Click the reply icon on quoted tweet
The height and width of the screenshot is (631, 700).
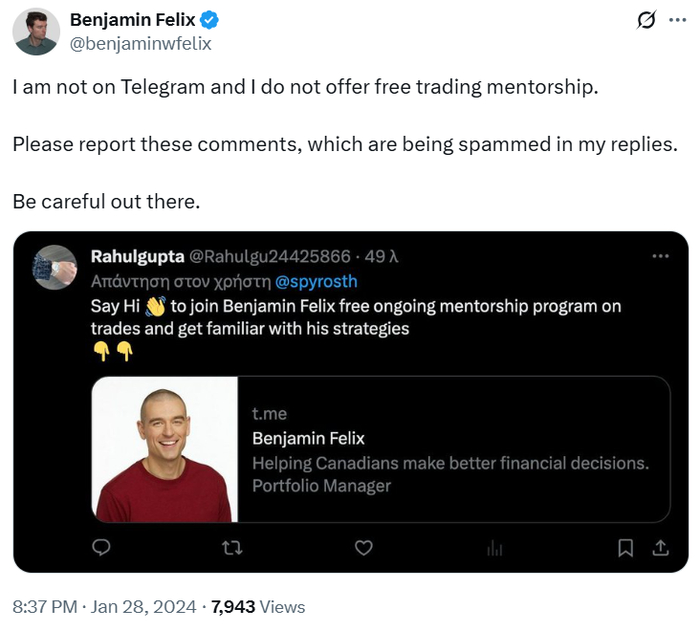101,547
